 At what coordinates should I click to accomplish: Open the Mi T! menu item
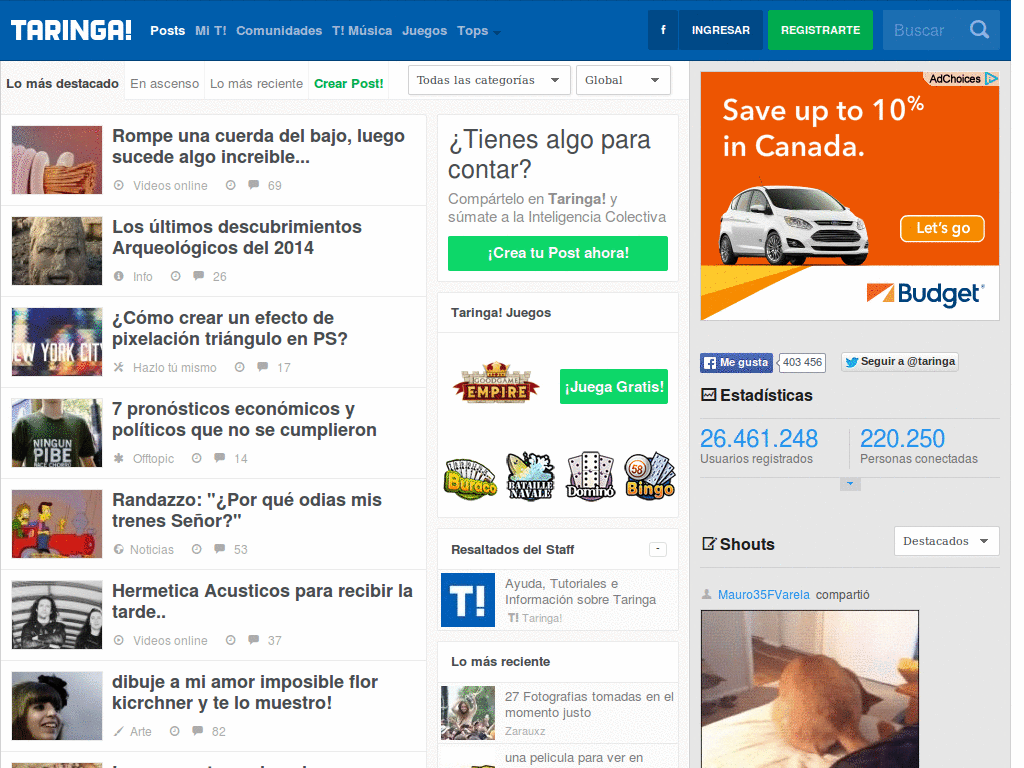(211, 31)
